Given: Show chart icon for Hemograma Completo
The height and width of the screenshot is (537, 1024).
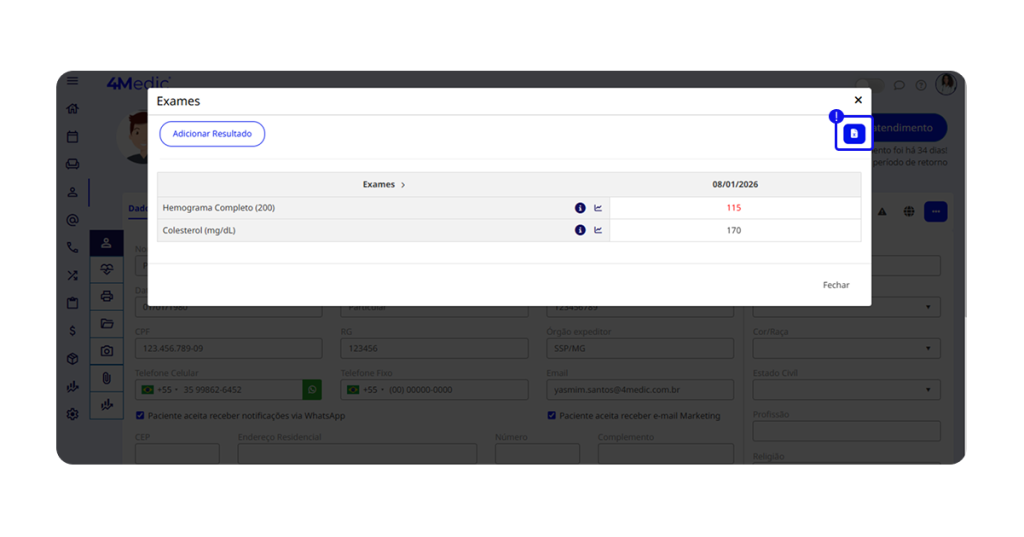Looking at the screenshot, I should 598,208.
